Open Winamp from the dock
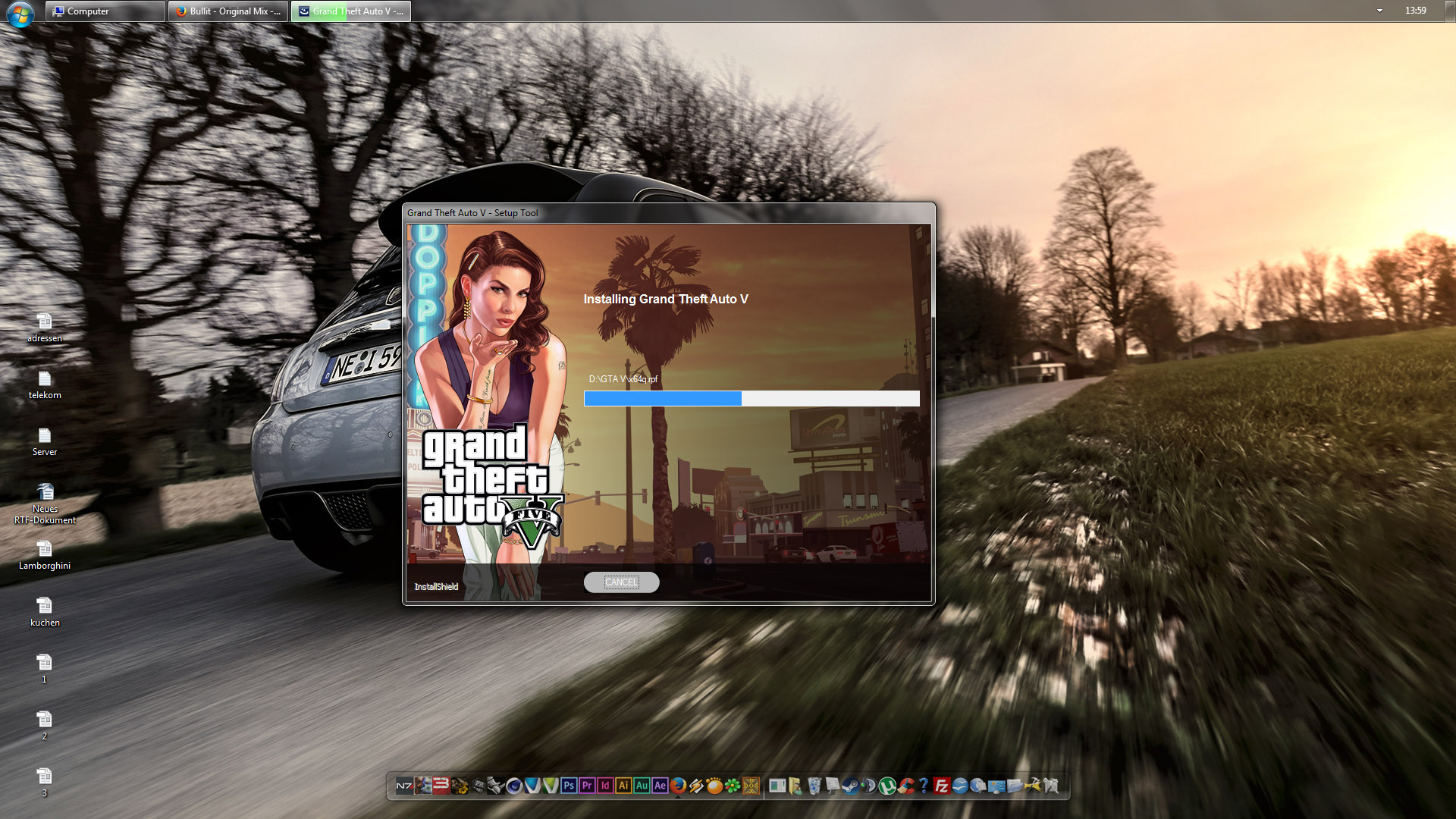The image size is (1456, 819). [696, 786]
